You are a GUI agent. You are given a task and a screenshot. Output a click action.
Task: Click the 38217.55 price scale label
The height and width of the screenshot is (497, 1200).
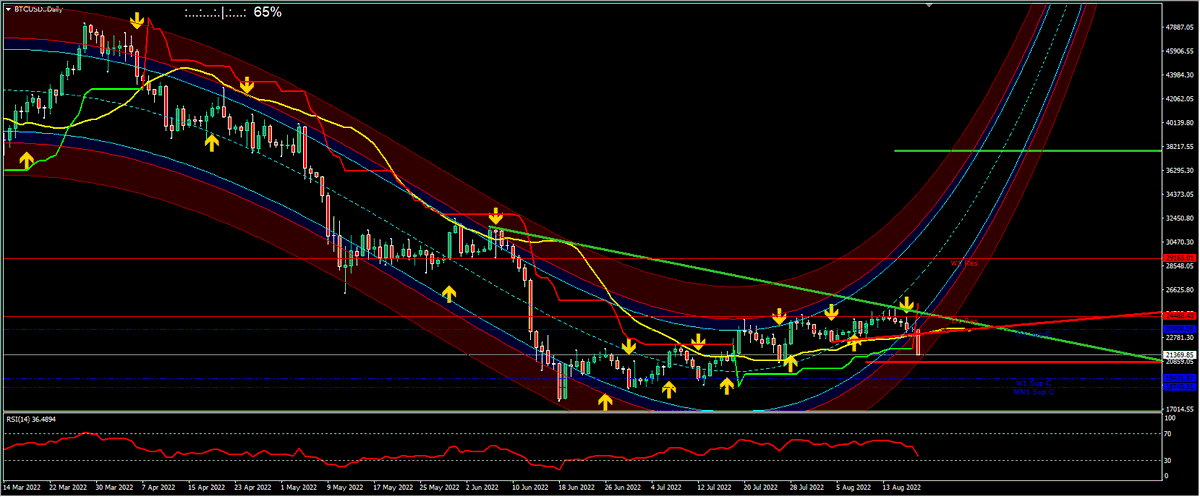(1180, 147)
